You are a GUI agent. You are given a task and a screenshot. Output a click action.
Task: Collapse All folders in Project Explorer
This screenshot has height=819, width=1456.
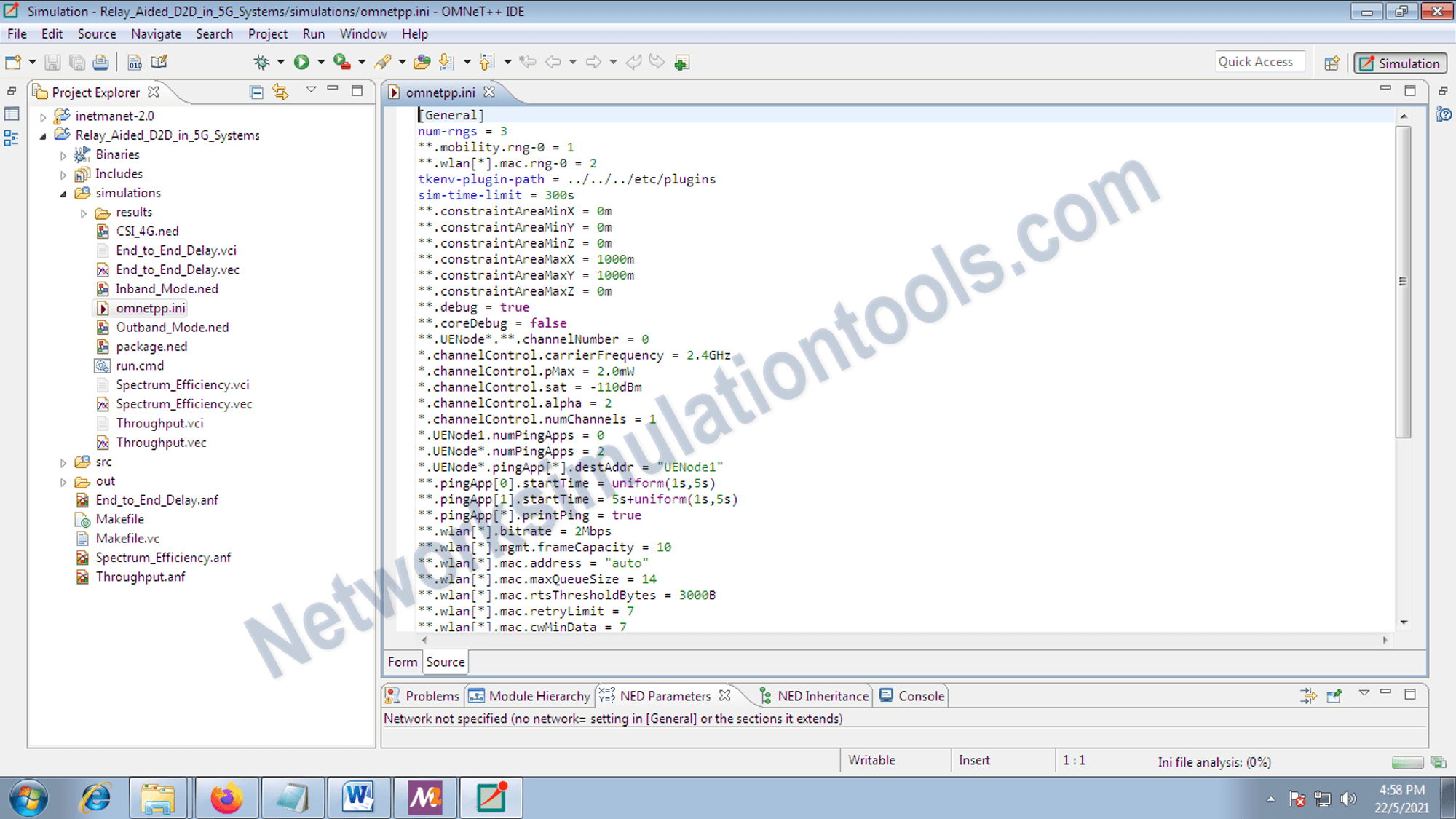pyautogui.click(x=255, y=92)
